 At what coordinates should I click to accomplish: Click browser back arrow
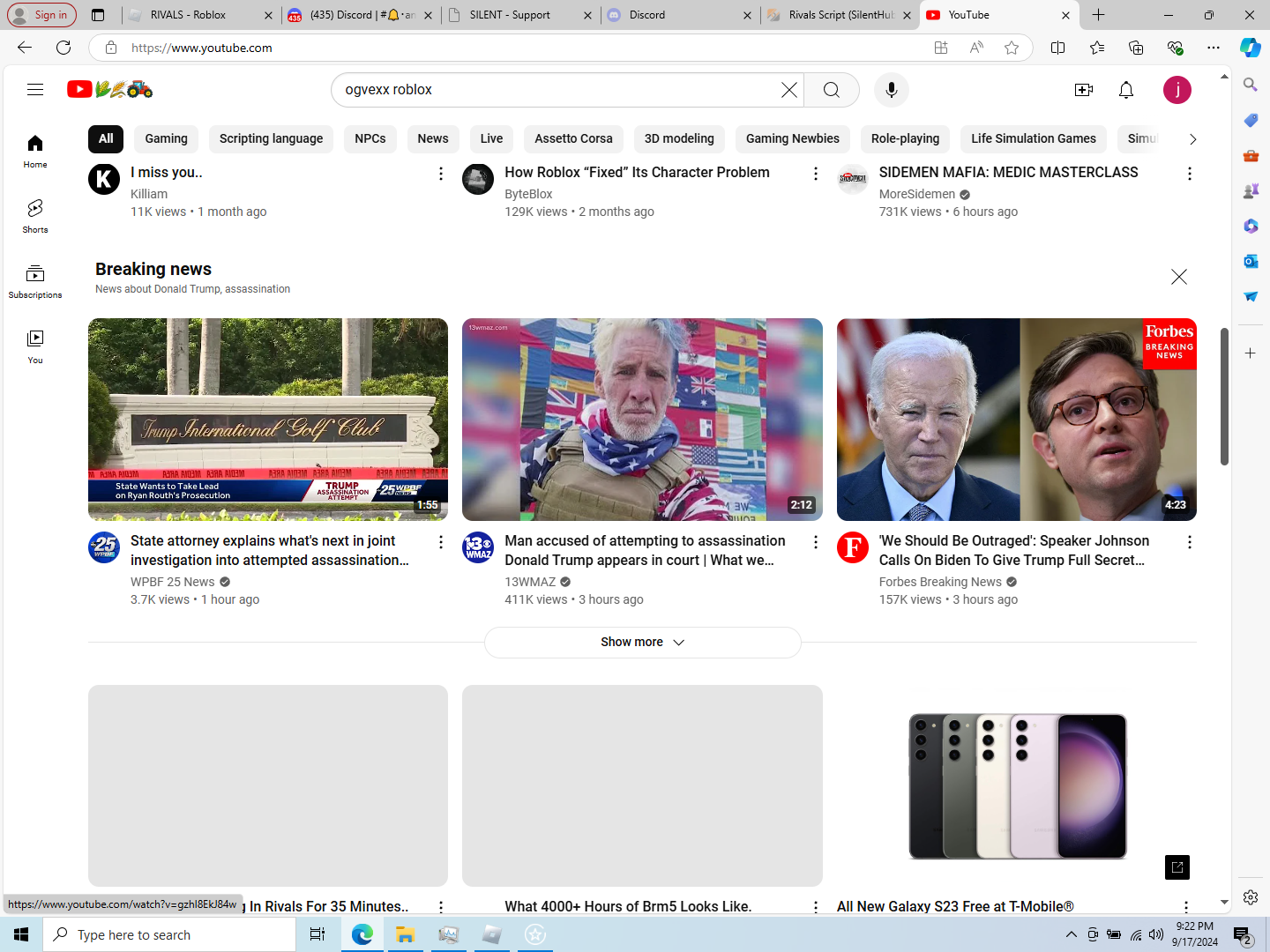tap(25, 48)
